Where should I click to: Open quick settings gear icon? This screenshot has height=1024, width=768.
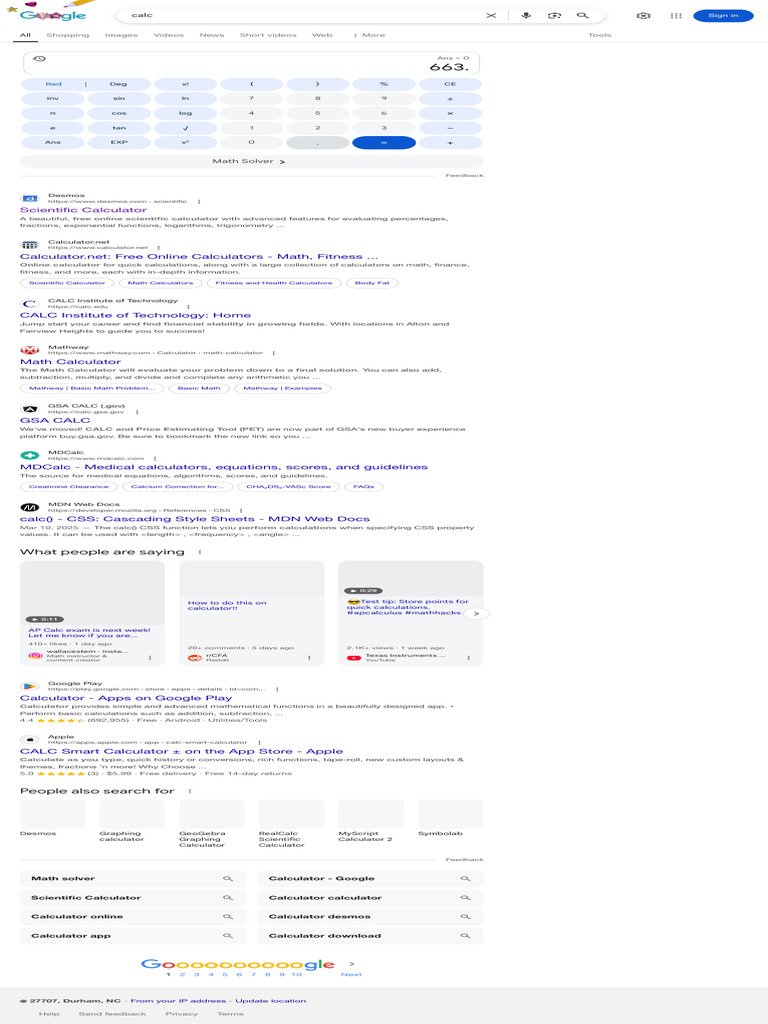[x=643, y=16]
